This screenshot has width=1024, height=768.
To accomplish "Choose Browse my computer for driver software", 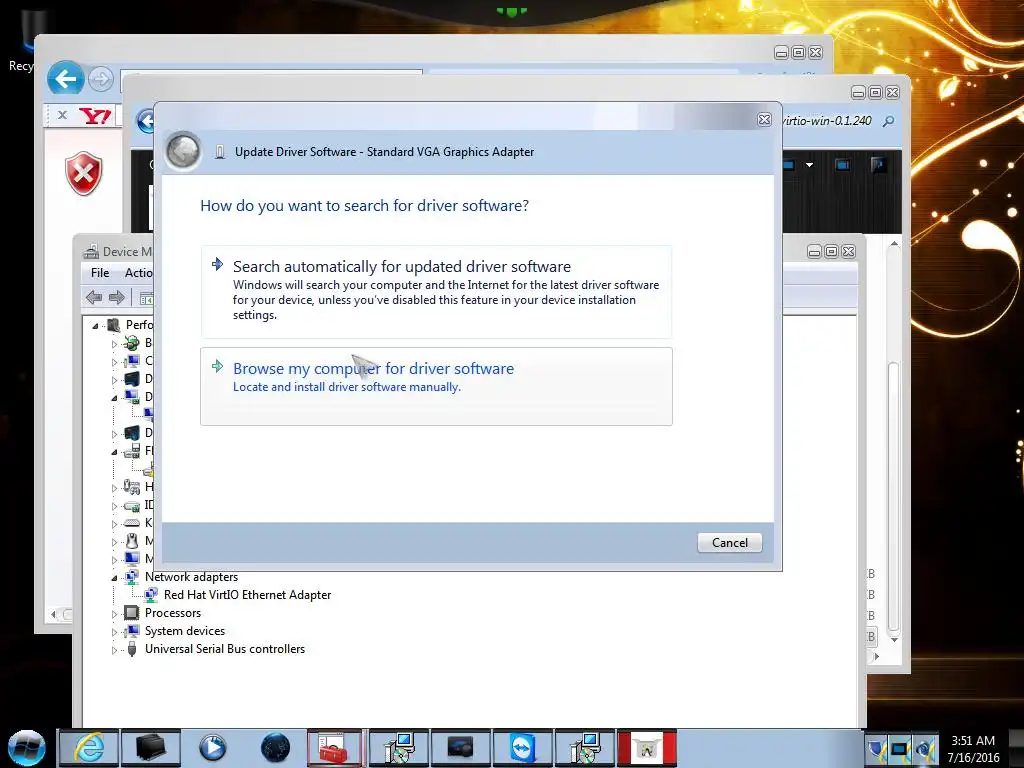I will tap(436, 387).
